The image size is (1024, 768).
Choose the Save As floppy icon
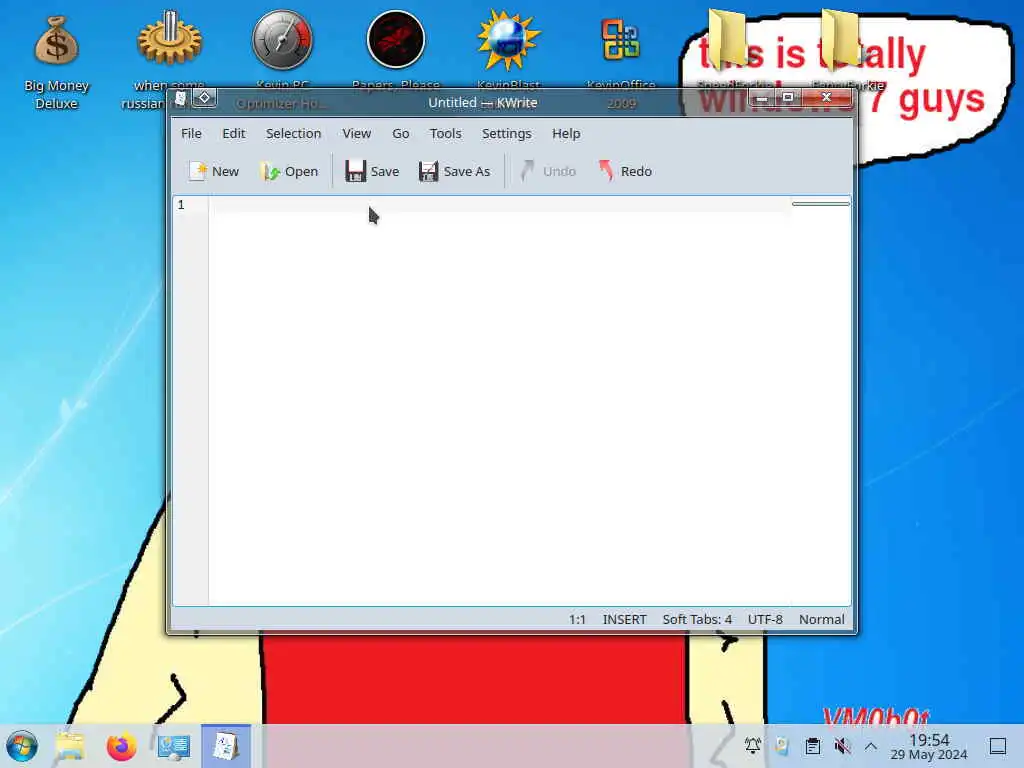click(428, 171)
